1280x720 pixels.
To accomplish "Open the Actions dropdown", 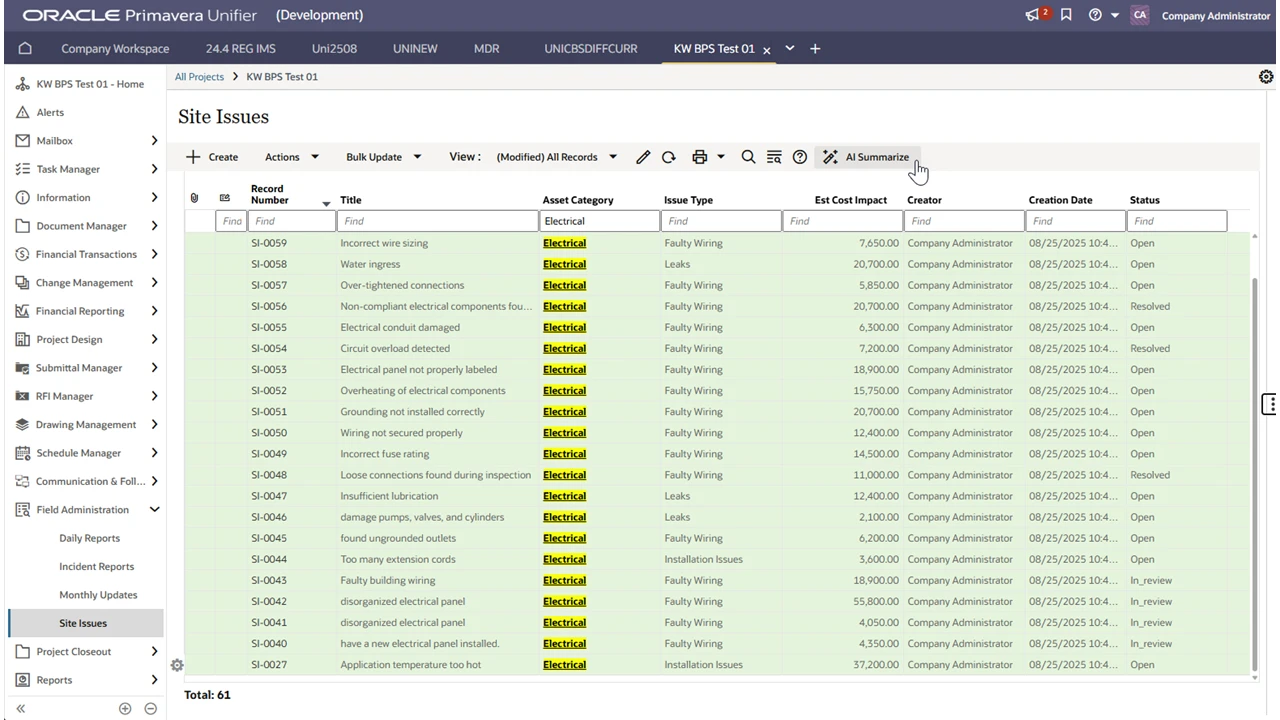I will tap(290, 157).
